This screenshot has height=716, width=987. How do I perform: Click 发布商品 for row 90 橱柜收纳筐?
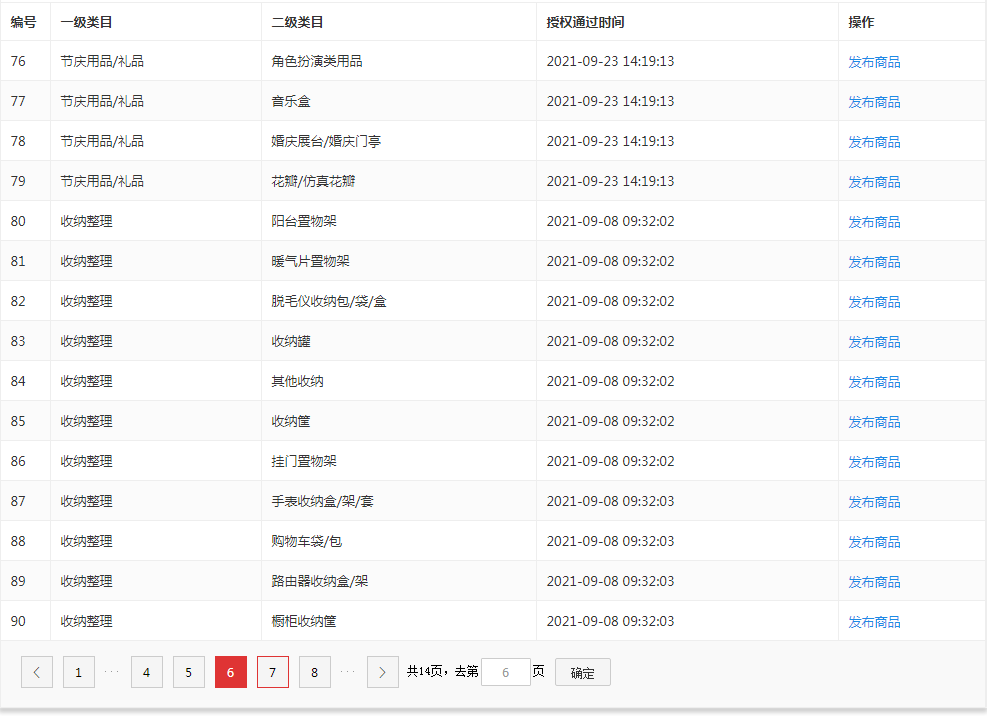[874, 622]
